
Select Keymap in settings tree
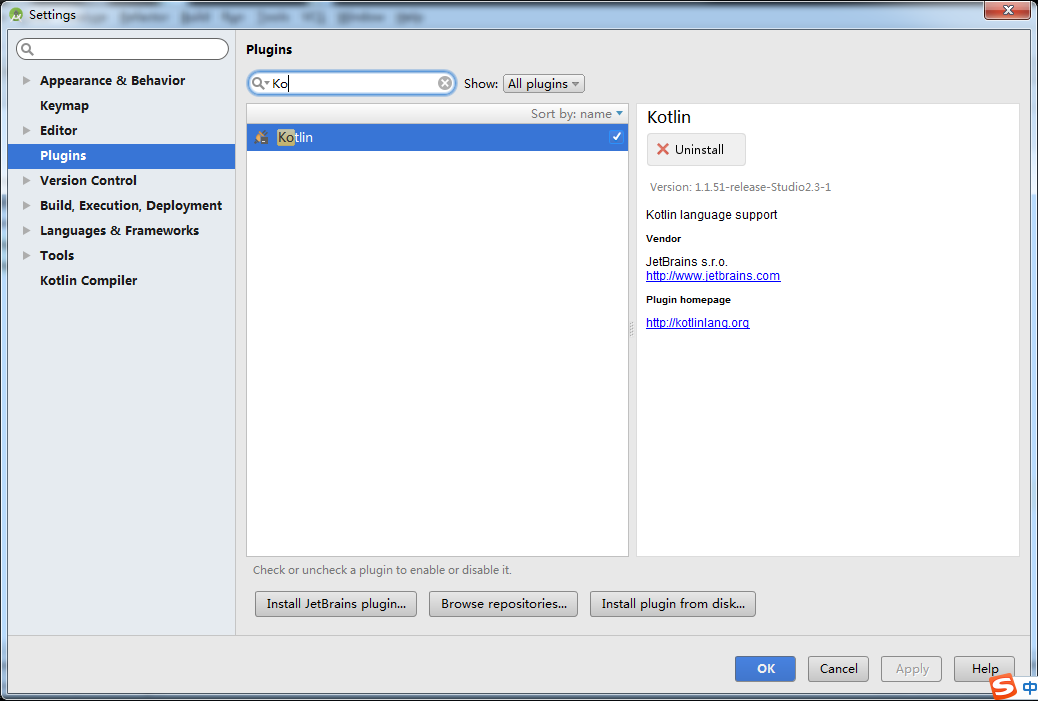coord(64,106)
